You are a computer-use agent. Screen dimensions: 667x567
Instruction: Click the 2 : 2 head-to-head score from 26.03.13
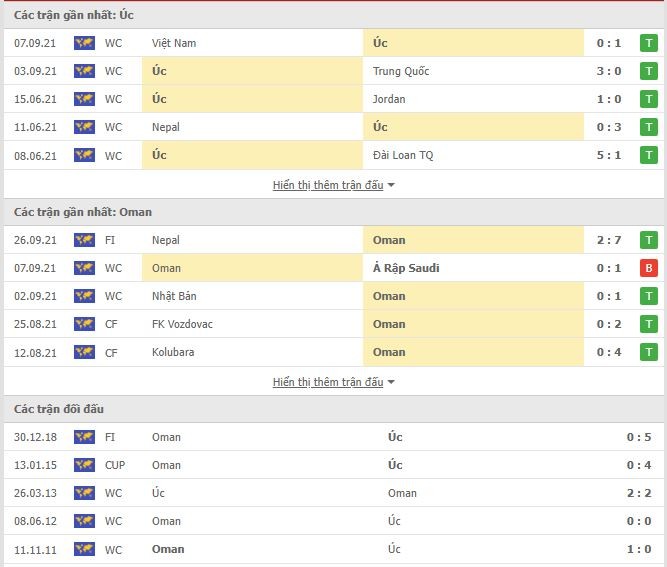click(x=639, y=493)
